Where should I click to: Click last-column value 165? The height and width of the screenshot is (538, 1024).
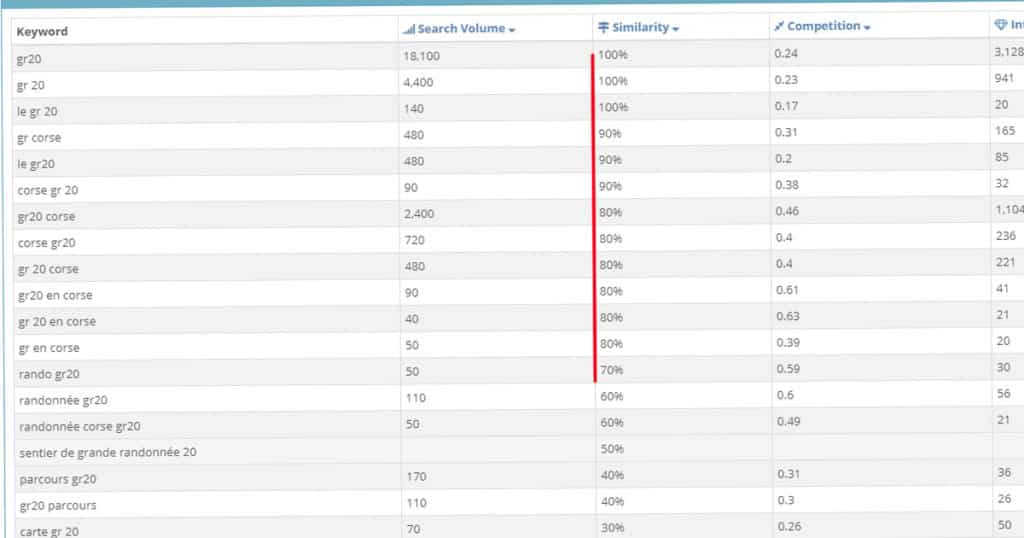(x=1005, y=131)
